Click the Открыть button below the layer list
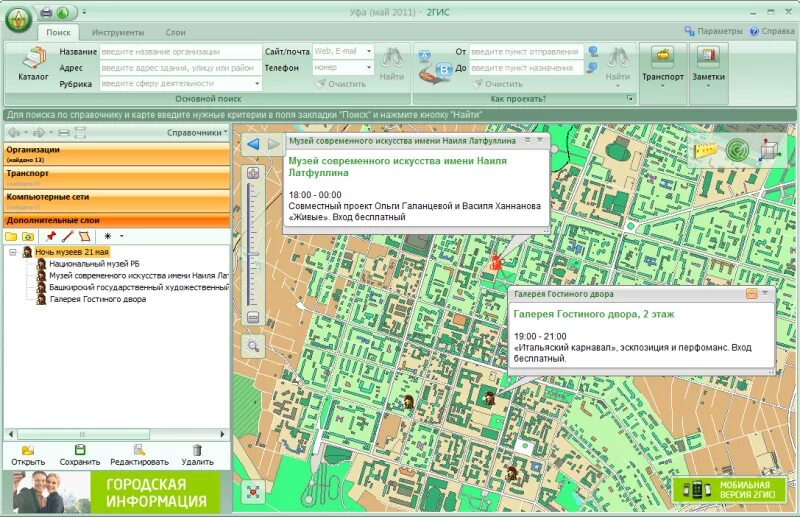Screen dimensions: 800x517 (28, 455)
